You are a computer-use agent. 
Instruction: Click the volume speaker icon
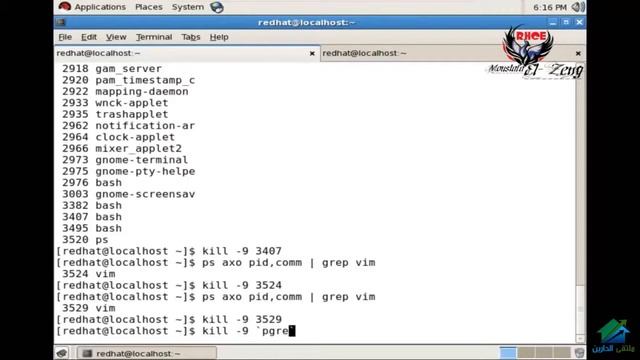pos(578,7)
